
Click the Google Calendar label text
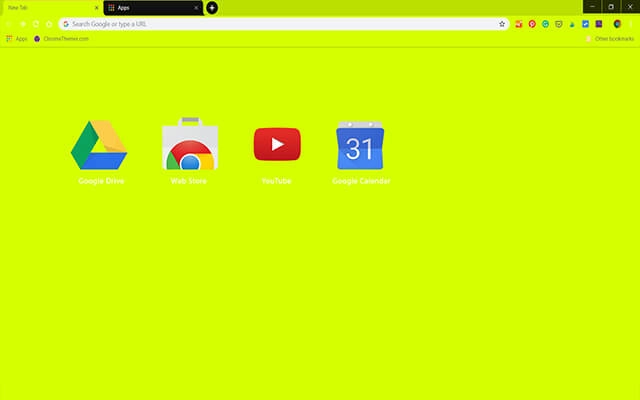coord(361,181)
